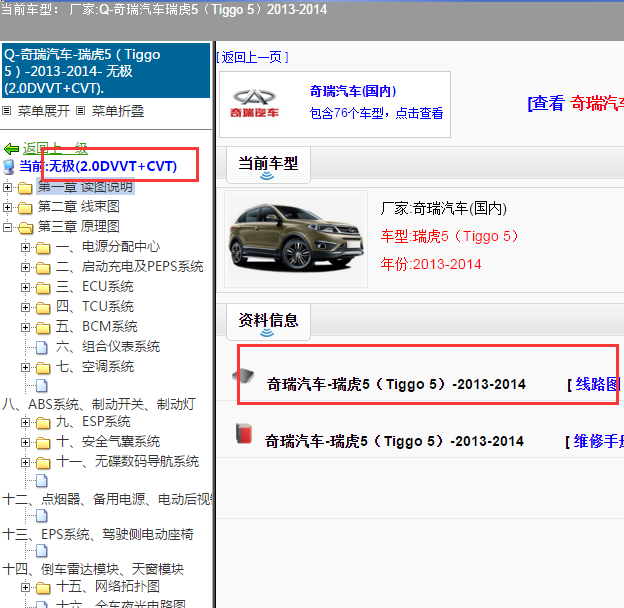This screenshot has height=608, width=624.
Task: Click the gray wiring diagram book icon
Action: 243,376
